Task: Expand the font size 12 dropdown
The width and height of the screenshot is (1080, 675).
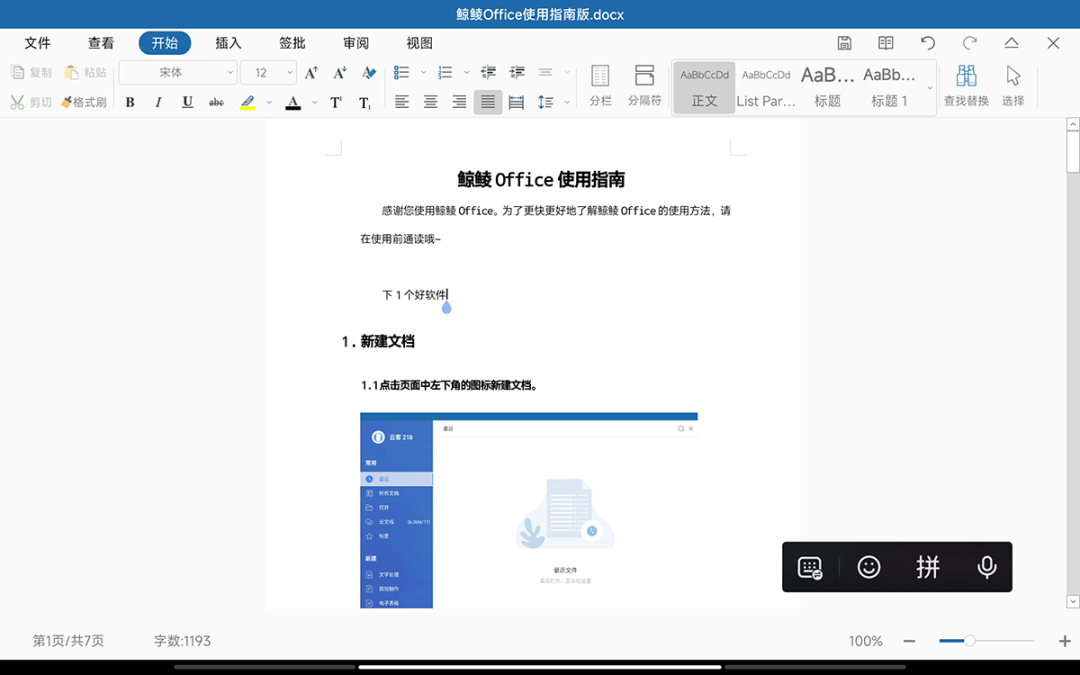Action: coord(290,73)
